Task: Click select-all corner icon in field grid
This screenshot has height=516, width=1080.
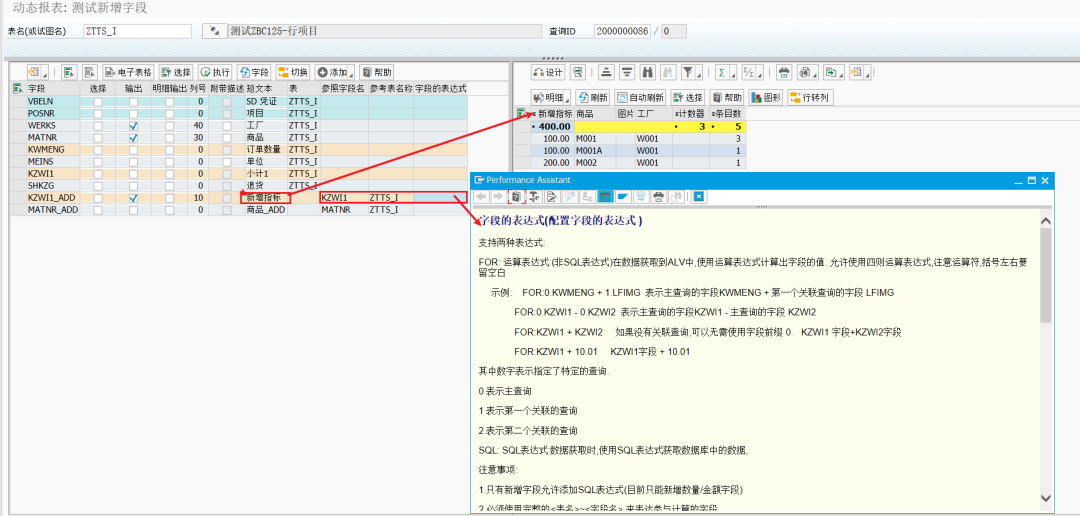Action: [18, 89]
